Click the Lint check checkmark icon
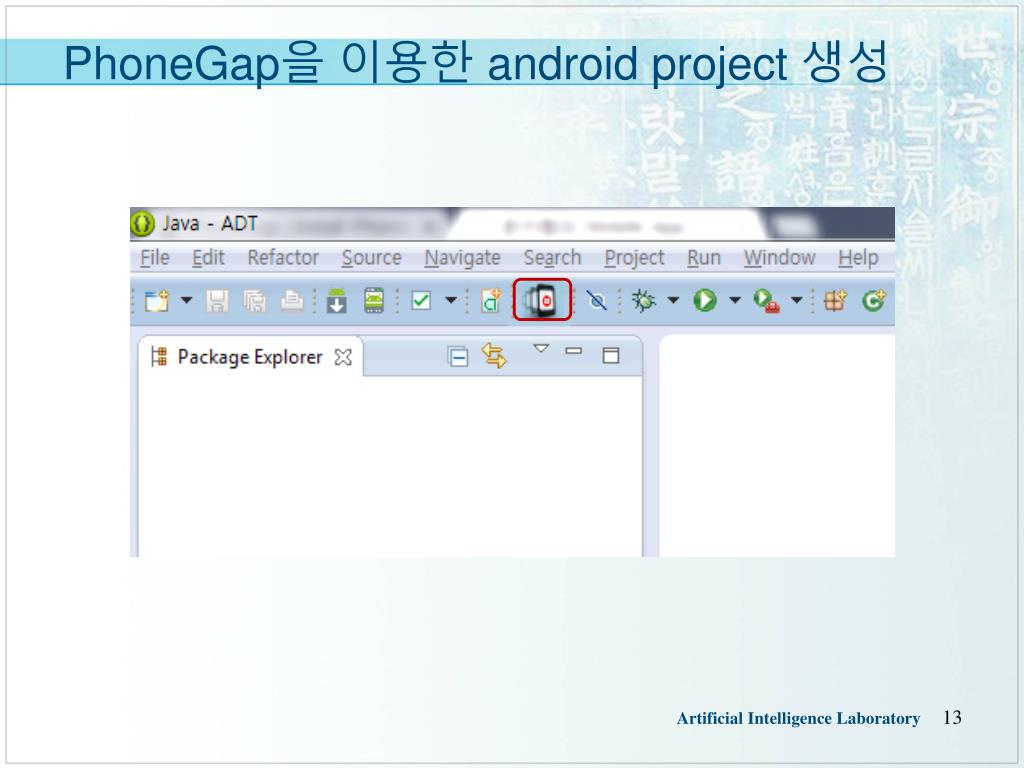Screen dimensions: 1024x768 pos(421,300)
